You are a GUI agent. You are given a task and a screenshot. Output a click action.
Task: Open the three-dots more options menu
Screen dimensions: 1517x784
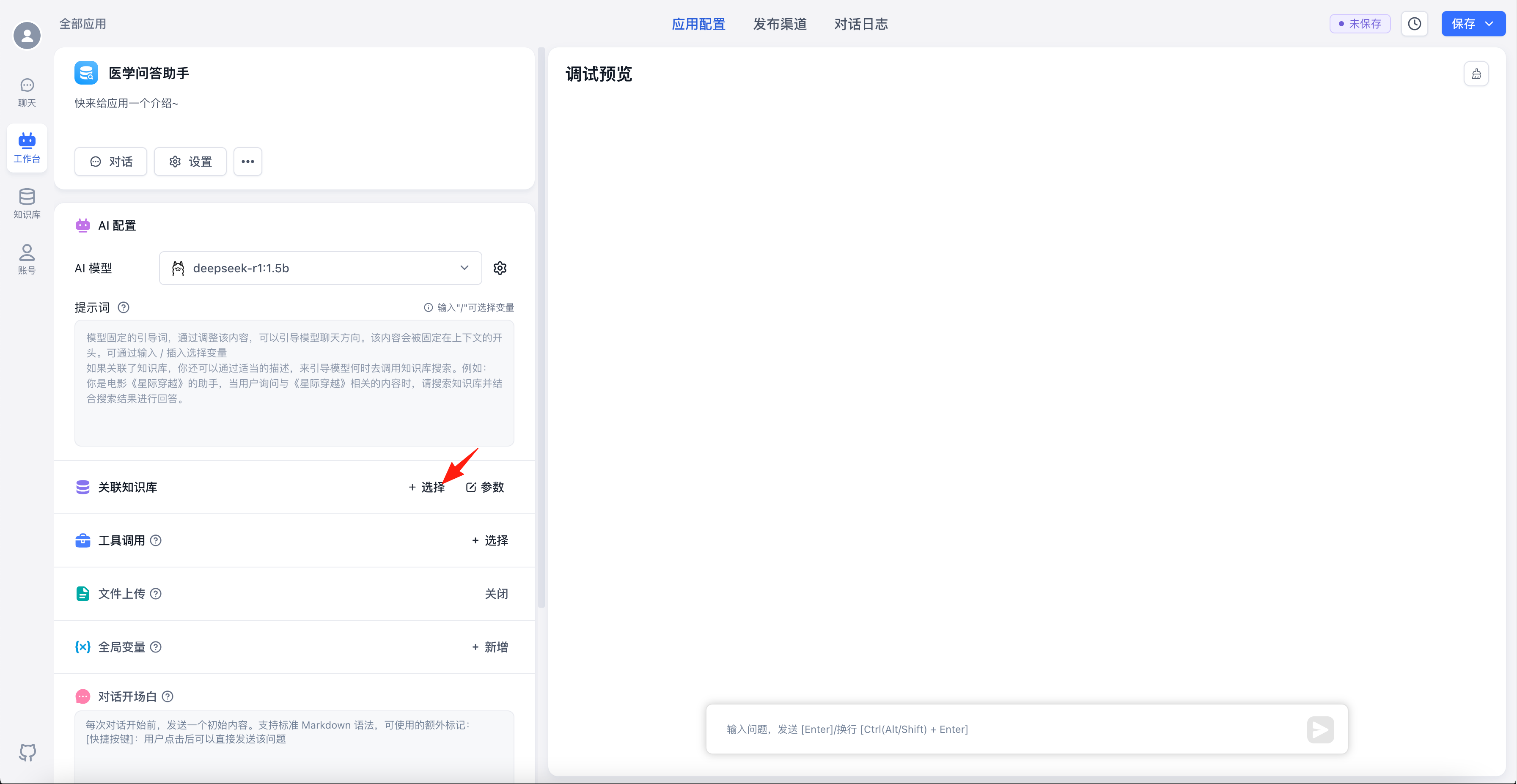[x=248, y=161]
